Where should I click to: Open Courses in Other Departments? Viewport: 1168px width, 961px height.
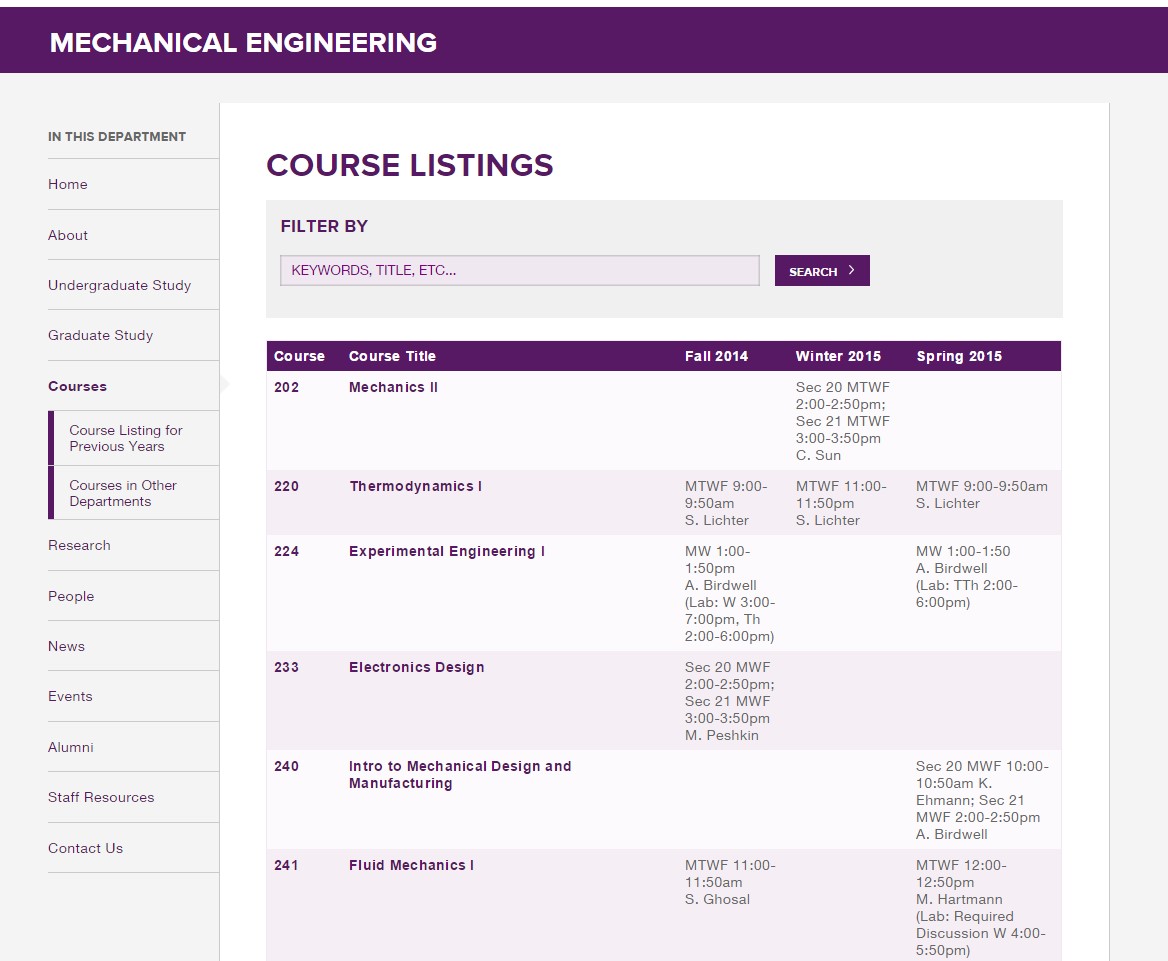[x=122, y=493]
